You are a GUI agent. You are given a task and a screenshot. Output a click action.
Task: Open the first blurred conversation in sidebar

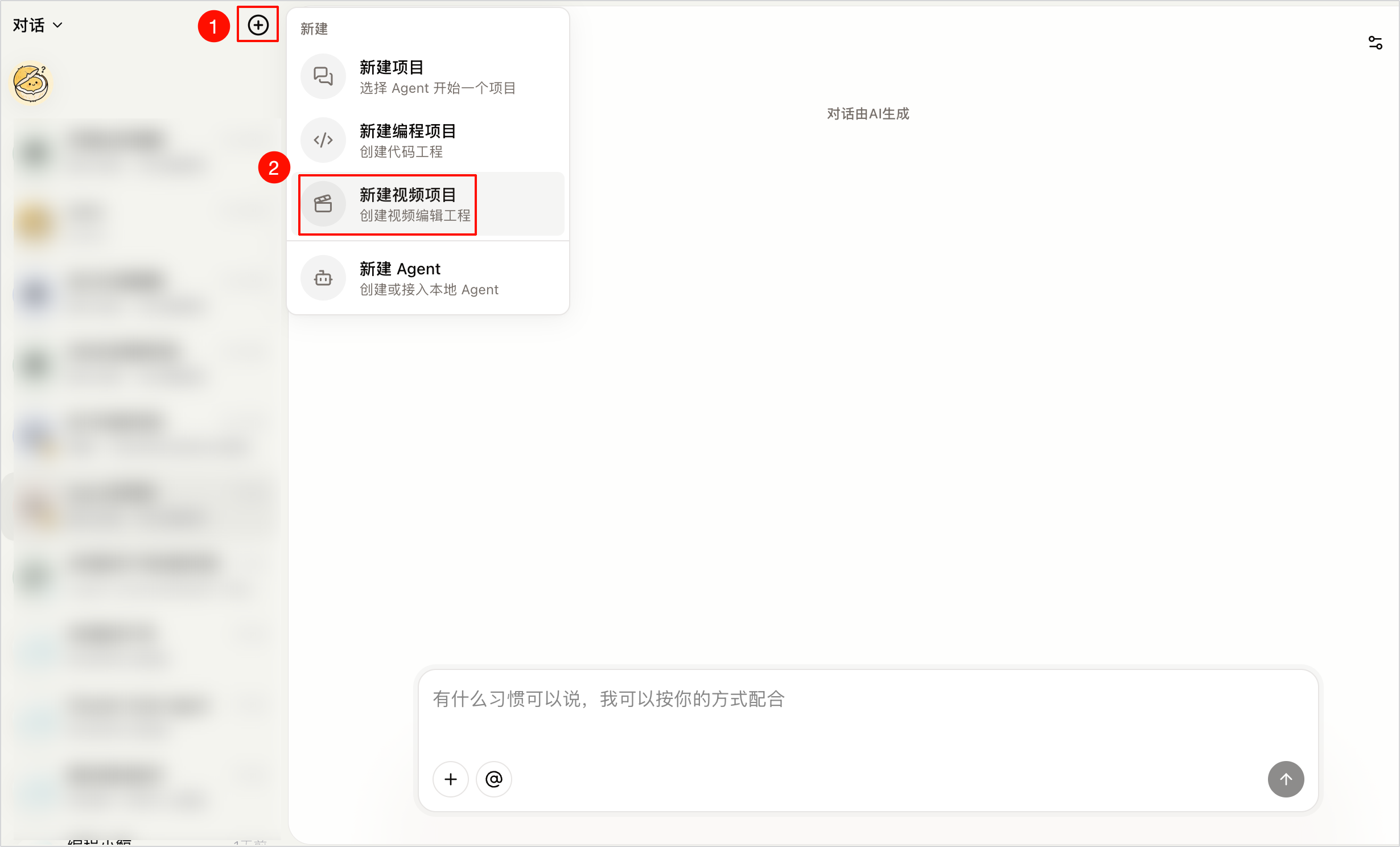click(142, 152)
